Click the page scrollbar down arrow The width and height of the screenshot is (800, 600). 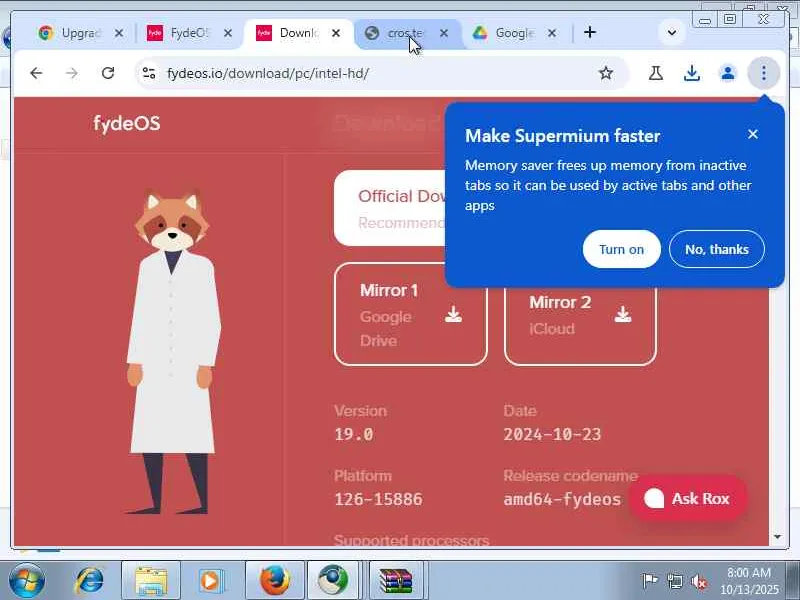coord(777,537)
